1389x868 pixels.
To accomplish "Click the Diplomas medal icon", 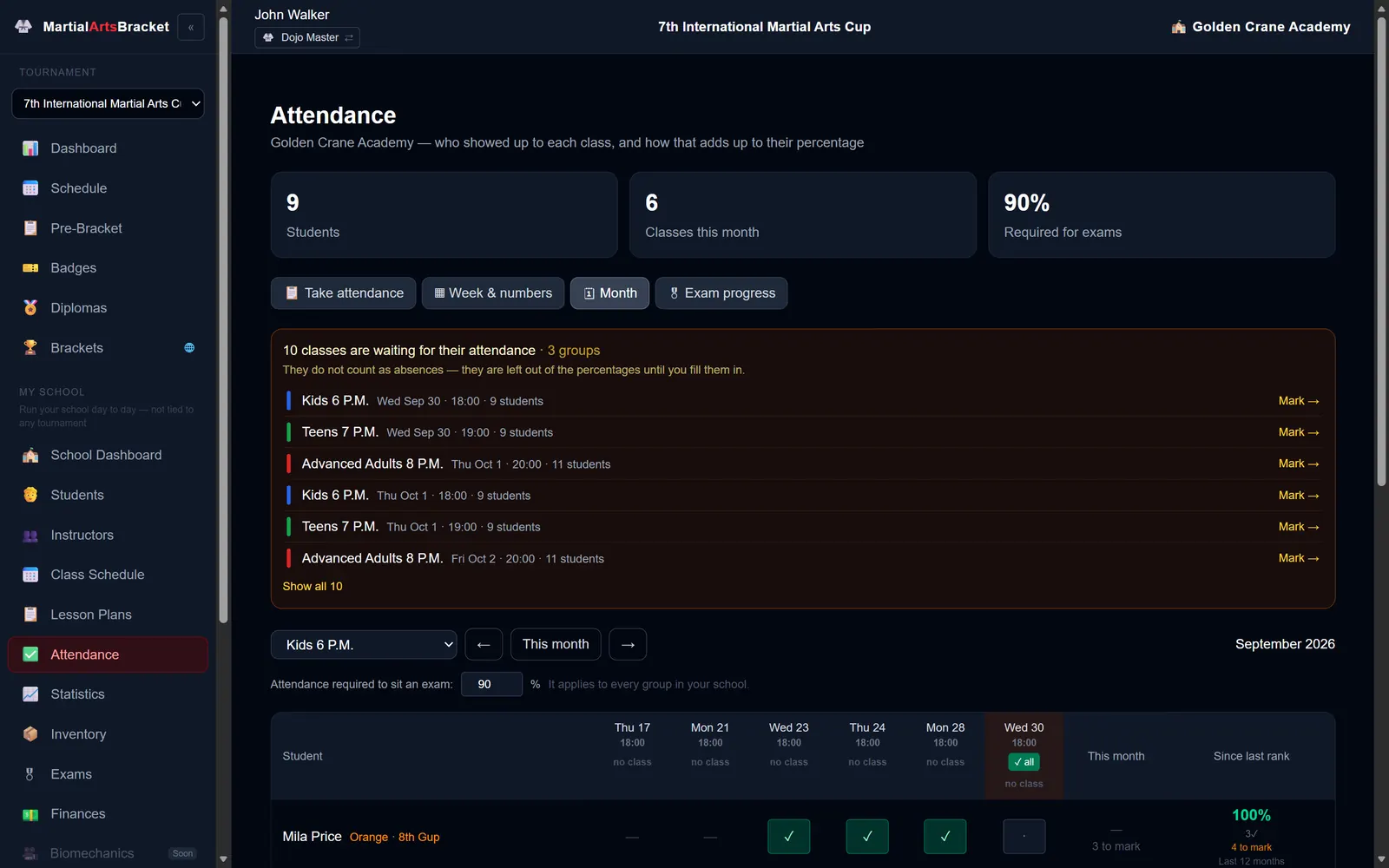I will 30,308.
